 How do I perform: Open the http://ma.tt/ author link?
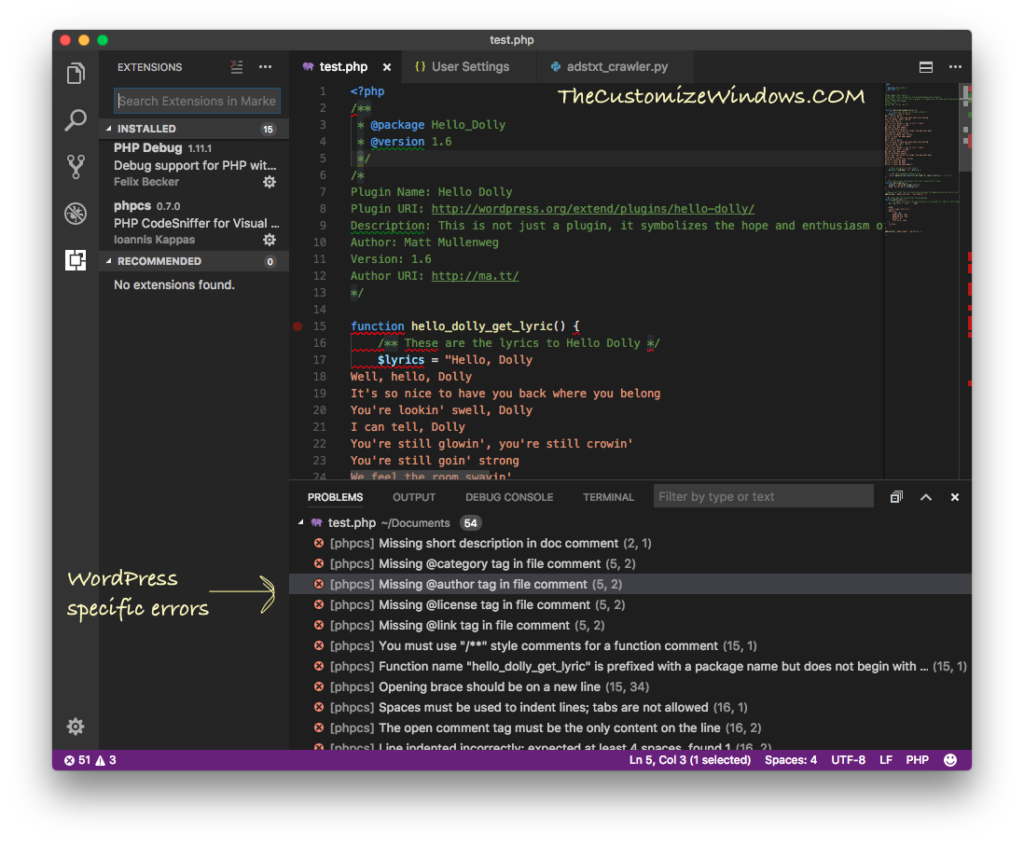[475, 276]
